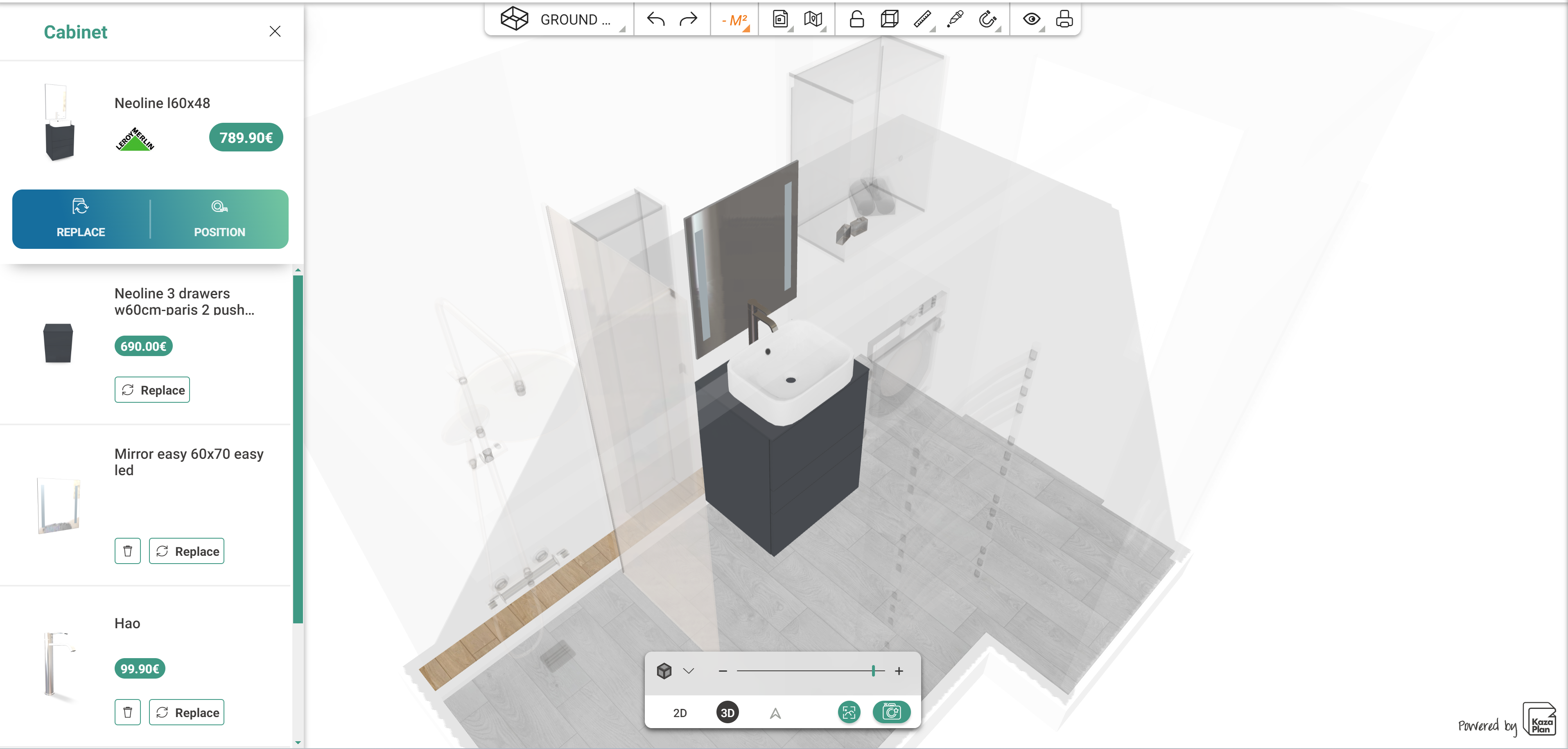Decrease zoom with the minus button
Viewport: 1568px width, 749px height.
pos(723,670)
